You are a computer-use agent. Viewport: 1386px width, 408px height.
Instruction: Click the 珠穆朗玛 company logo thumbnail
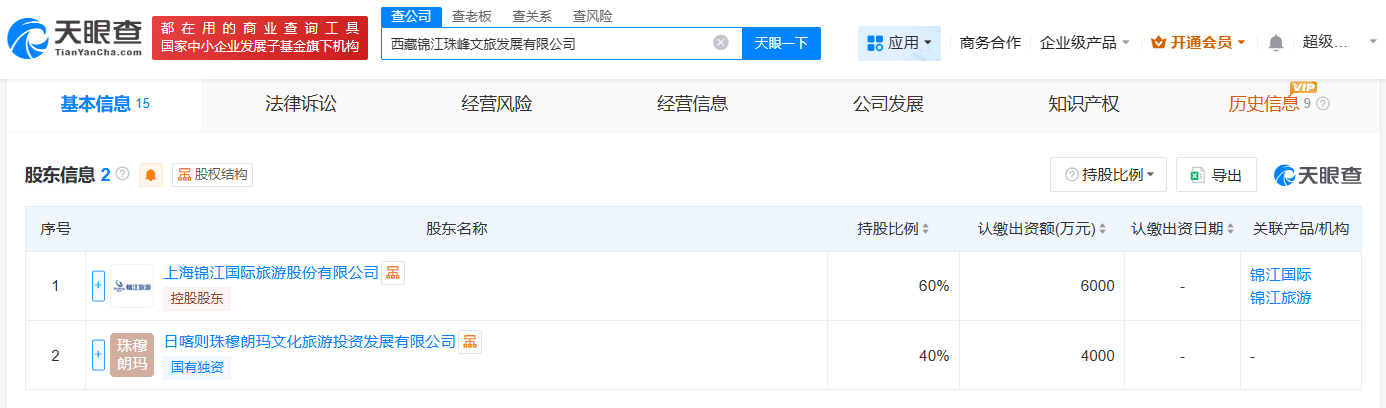(132, 355)
